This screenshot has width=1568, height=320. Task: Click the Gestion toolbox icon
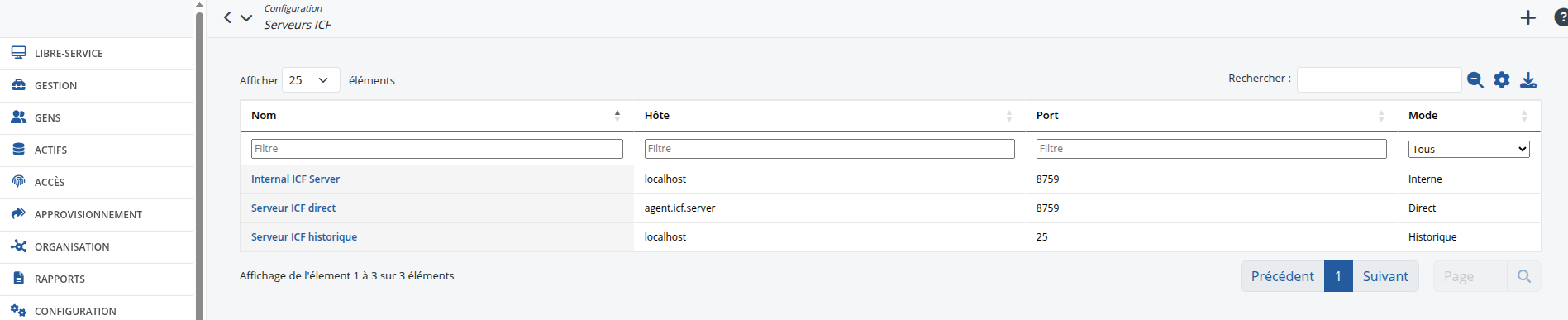(18, 84)
